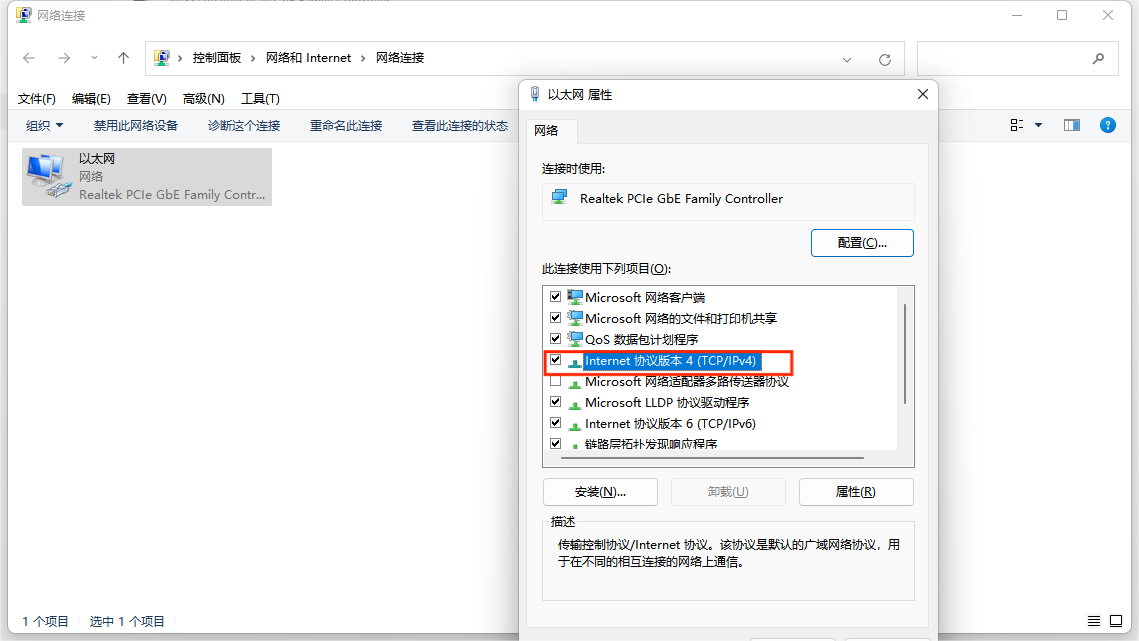The height and width of the screenshot is (641, 1139).
Task: Switch to large icons view in status bar
Action: point(1118,621)
